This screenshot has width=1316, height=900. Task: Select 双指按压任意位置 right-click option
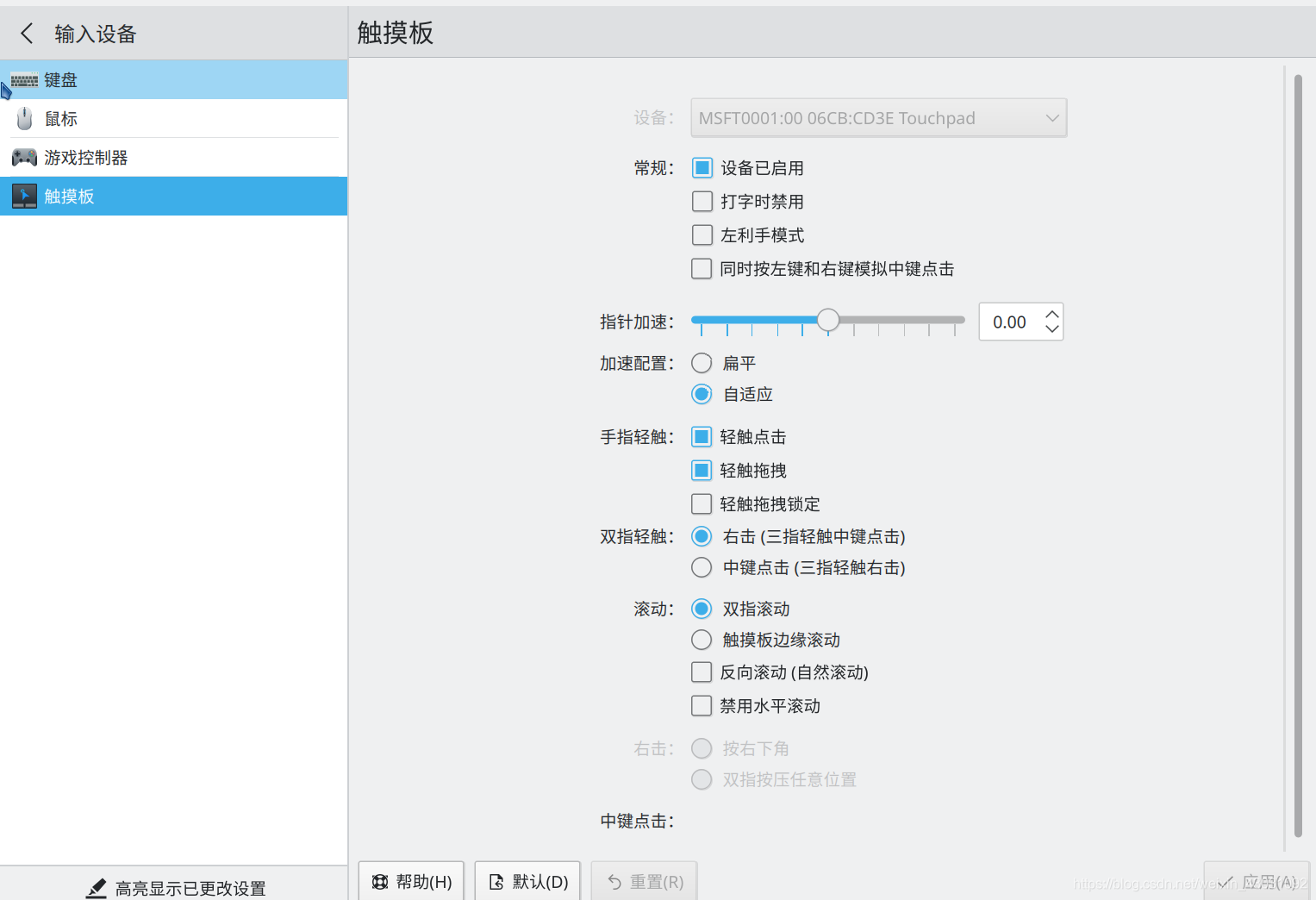tap(702, 779)
